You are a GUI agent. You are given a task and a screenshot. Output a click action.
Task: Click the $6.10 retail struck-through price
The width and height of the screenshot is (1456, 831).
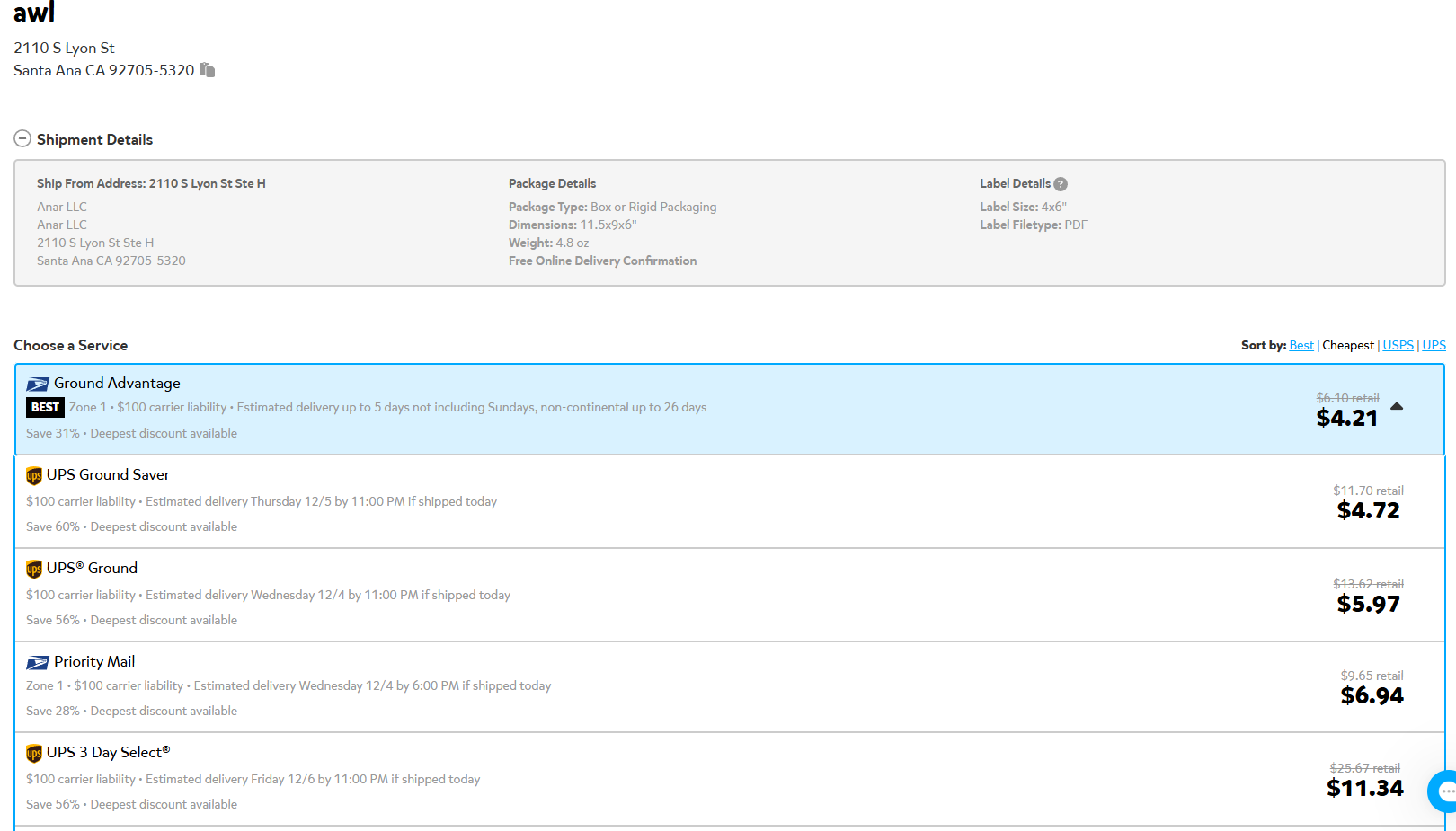pos(1347,398)
